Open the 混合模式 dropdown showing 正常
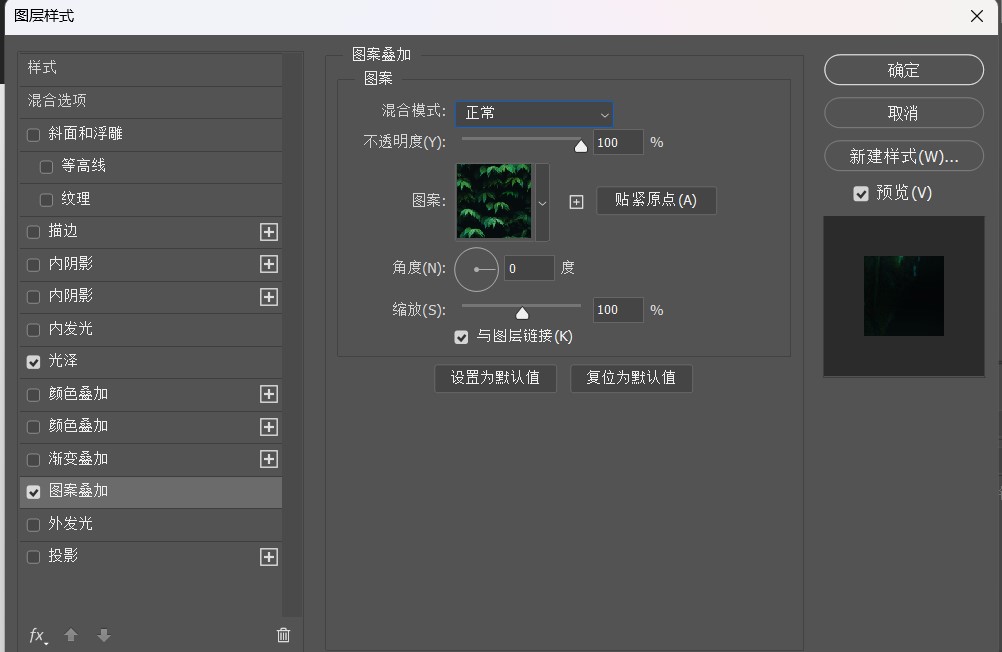The height and width of the screenshot is (652, 1002). coord(534,114)
